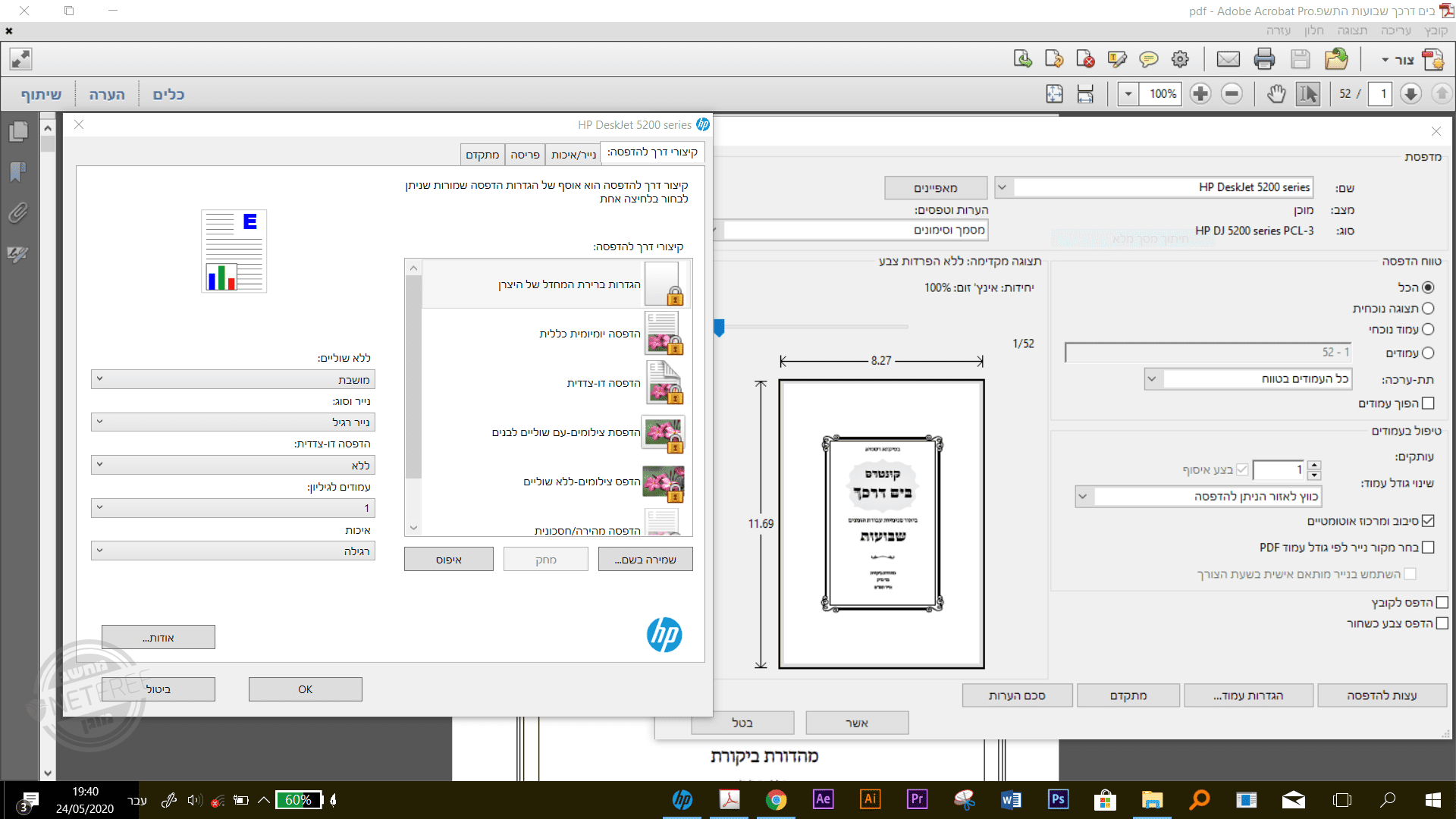Click the sticky note comment icon

click(x=1148, y=59)
